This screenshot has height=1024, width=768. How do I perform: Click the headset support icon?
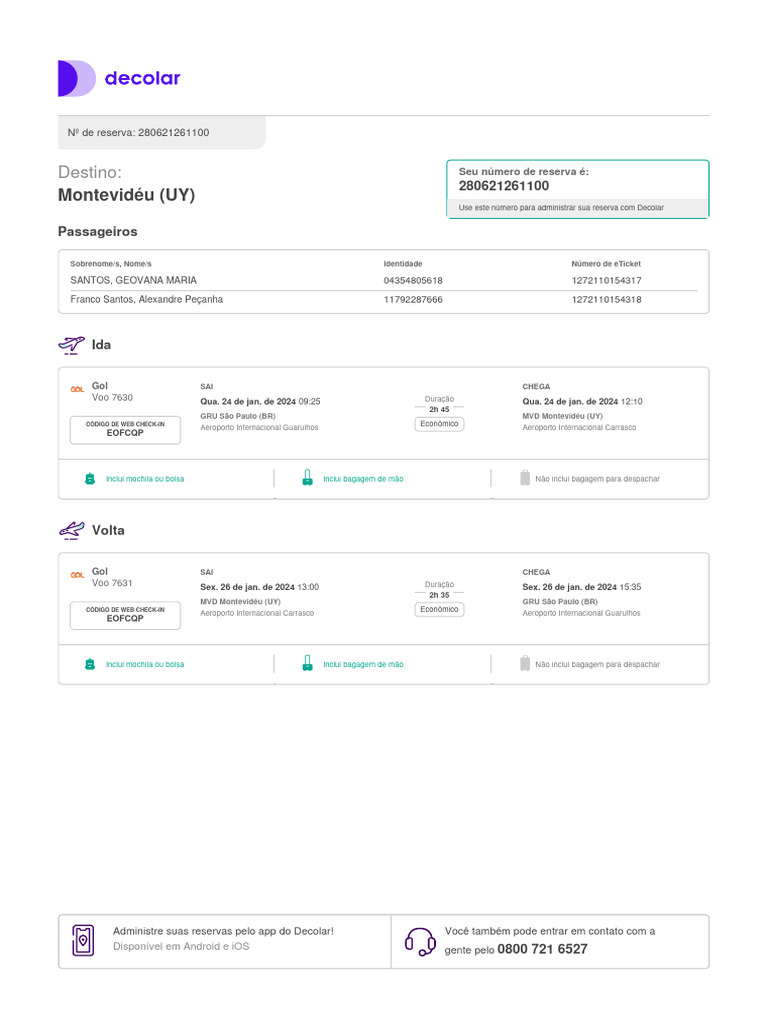coord(419,940)
